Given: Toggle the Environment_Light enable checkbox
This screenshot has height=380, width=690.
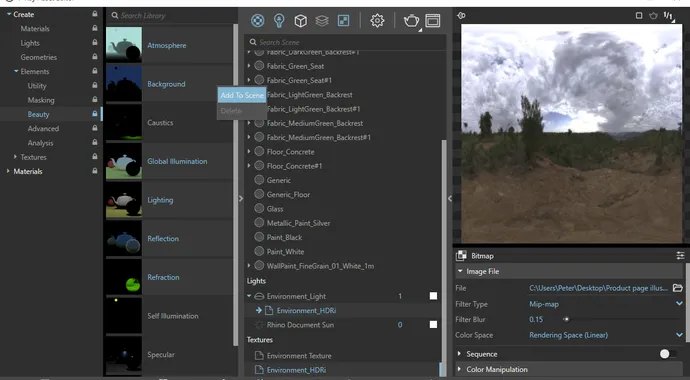Looking at the screenshot, I should tap(433, 296).
